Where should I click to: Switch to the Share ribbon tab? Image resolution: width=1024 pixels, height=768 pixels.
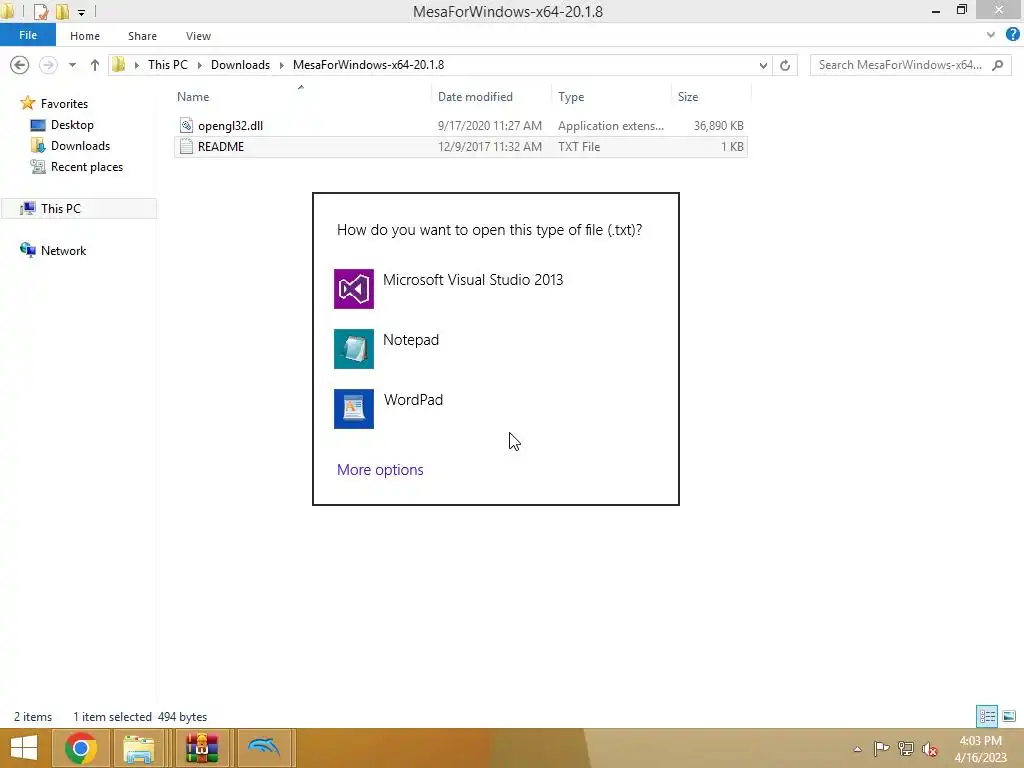tap(142, 36)
